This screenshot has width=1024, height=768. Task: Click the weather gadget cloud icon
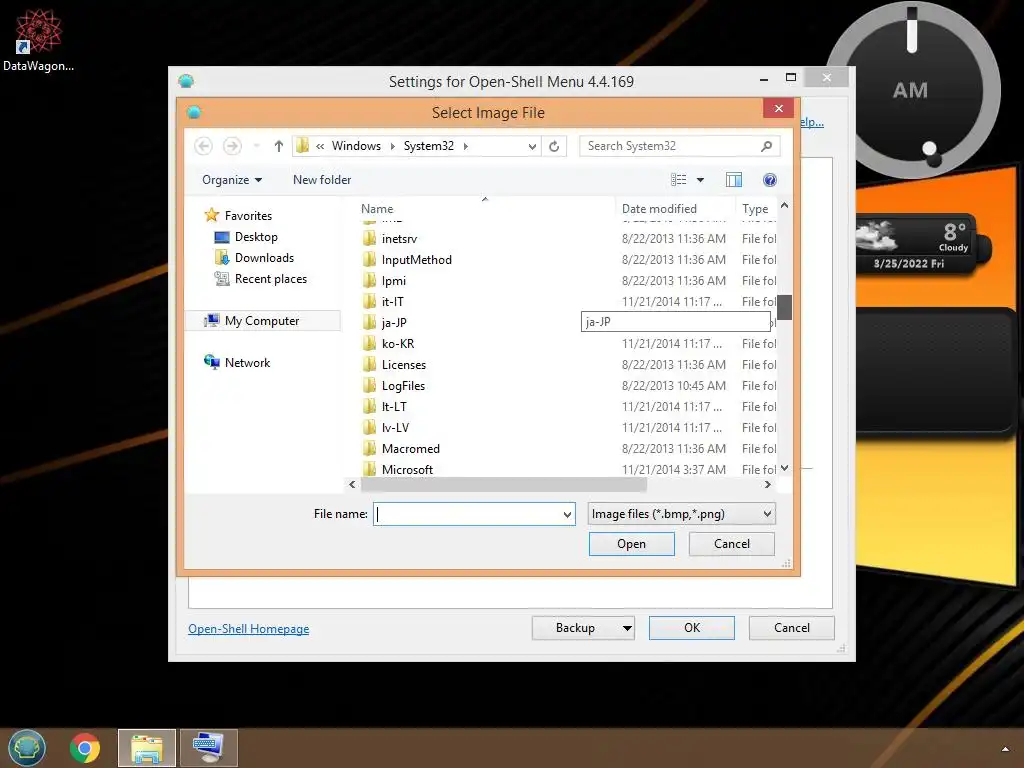[876, 236]
